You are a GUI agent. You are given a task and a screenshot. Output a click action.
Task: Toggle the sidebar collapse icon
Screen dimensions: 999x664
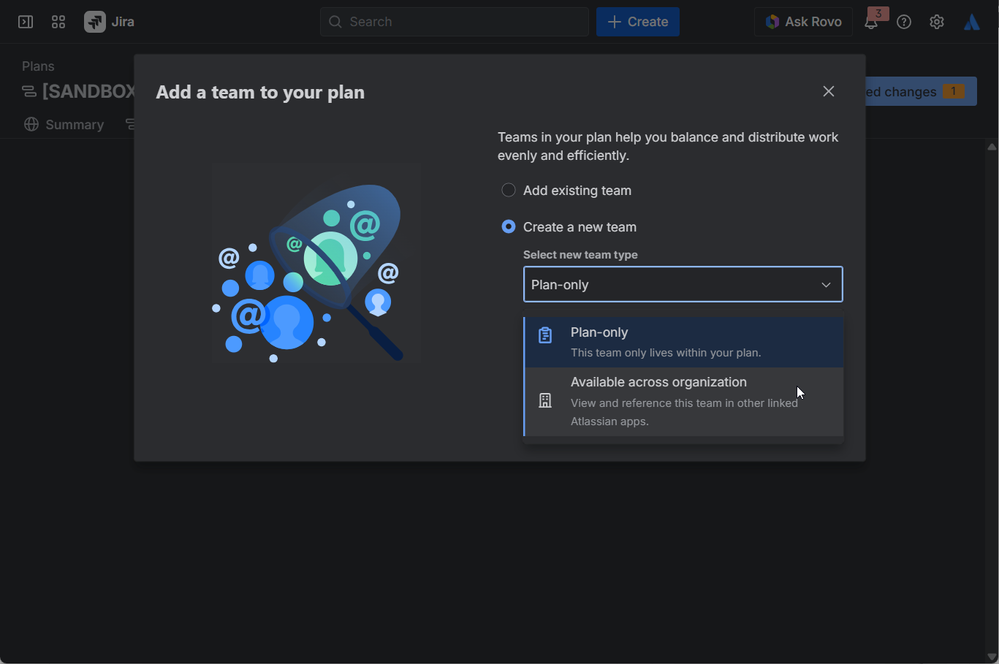[25, 22]
